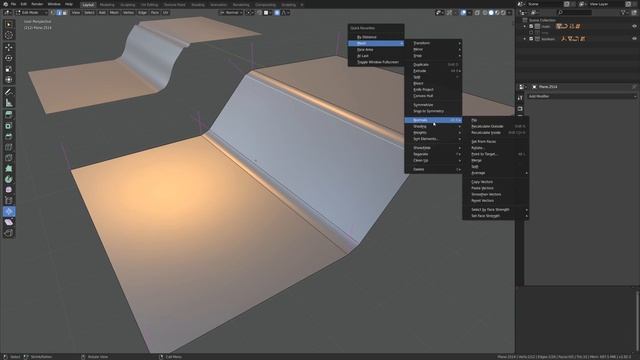
Task: Click the Blender logo icon
Action: click(x=5, y=4)
